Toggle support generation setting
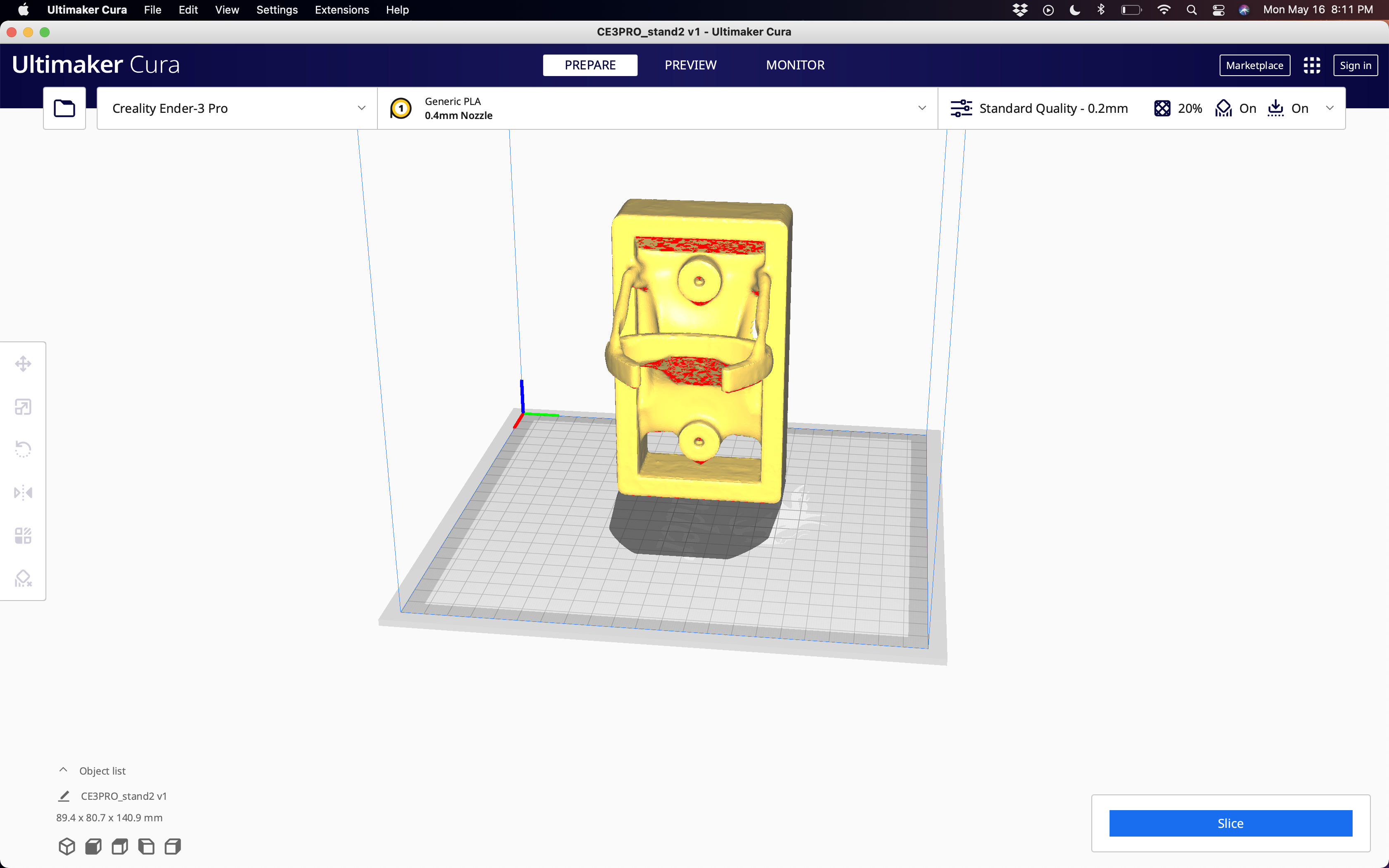This screenshot has width=1389, height=868. click(1235, 108)
